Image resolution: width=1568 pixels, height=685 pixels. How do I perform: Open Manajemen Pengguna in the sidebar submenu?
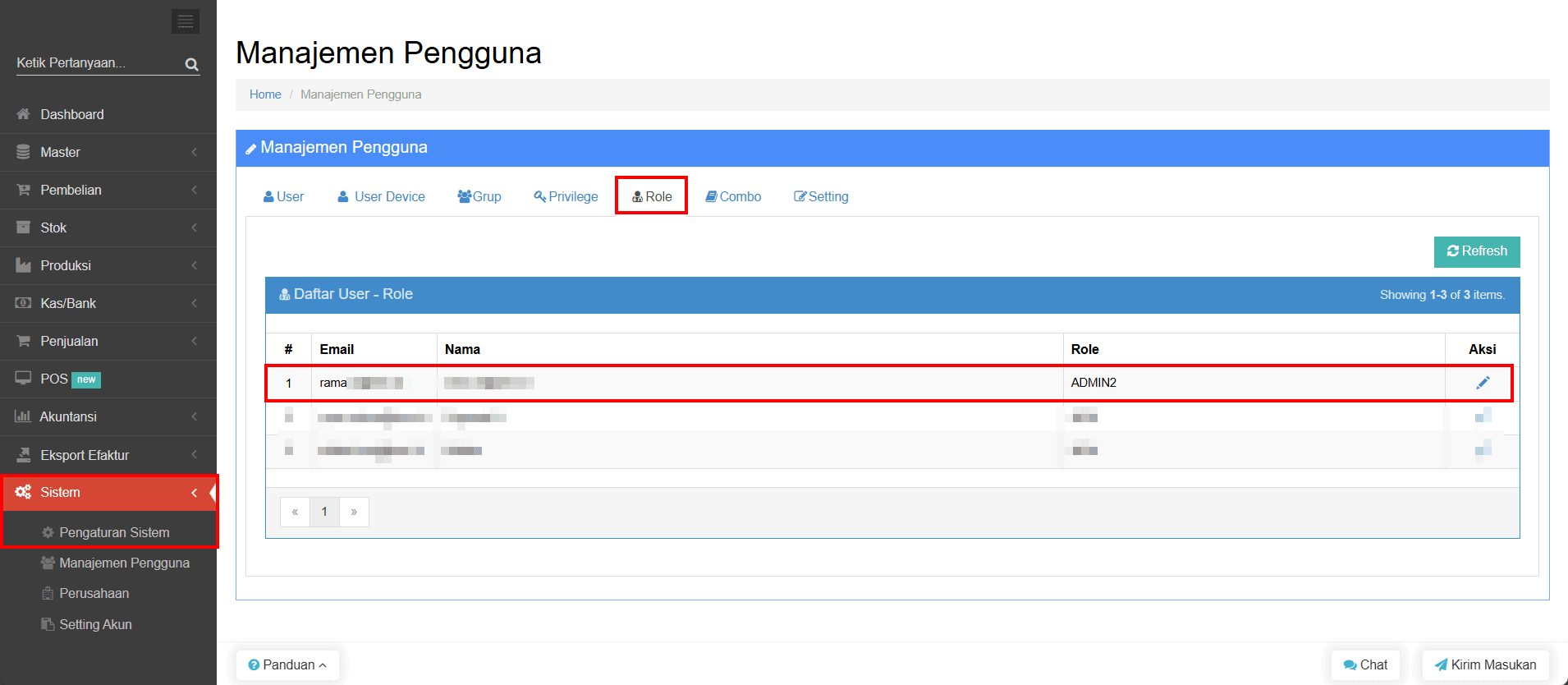pyautogui.click(x=124, y=563)
